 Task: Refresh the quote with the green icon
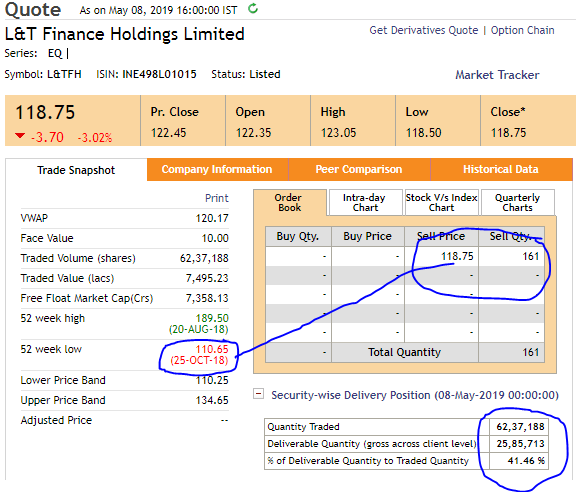point(253,8)
